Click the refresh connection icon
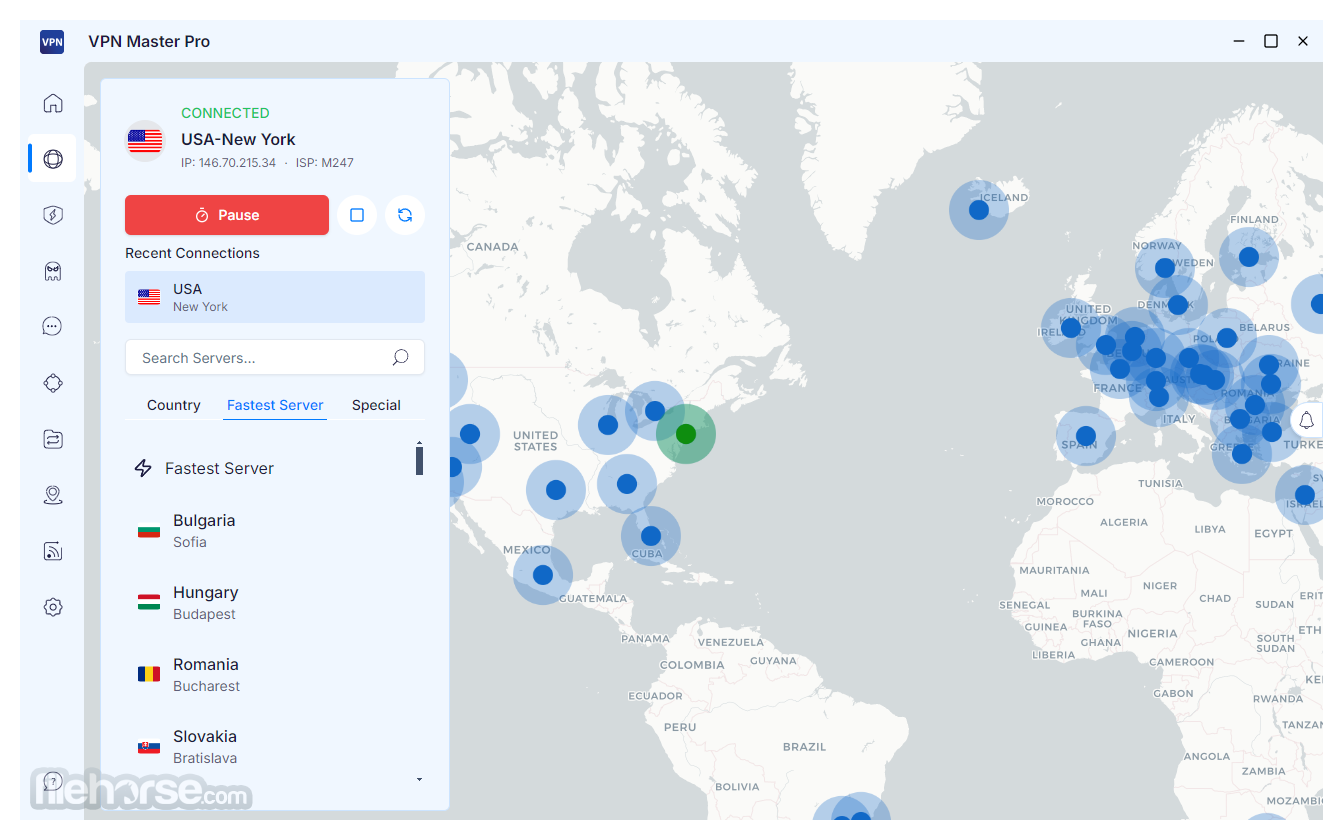This screenshot has height=840, width=1343. 405,215
